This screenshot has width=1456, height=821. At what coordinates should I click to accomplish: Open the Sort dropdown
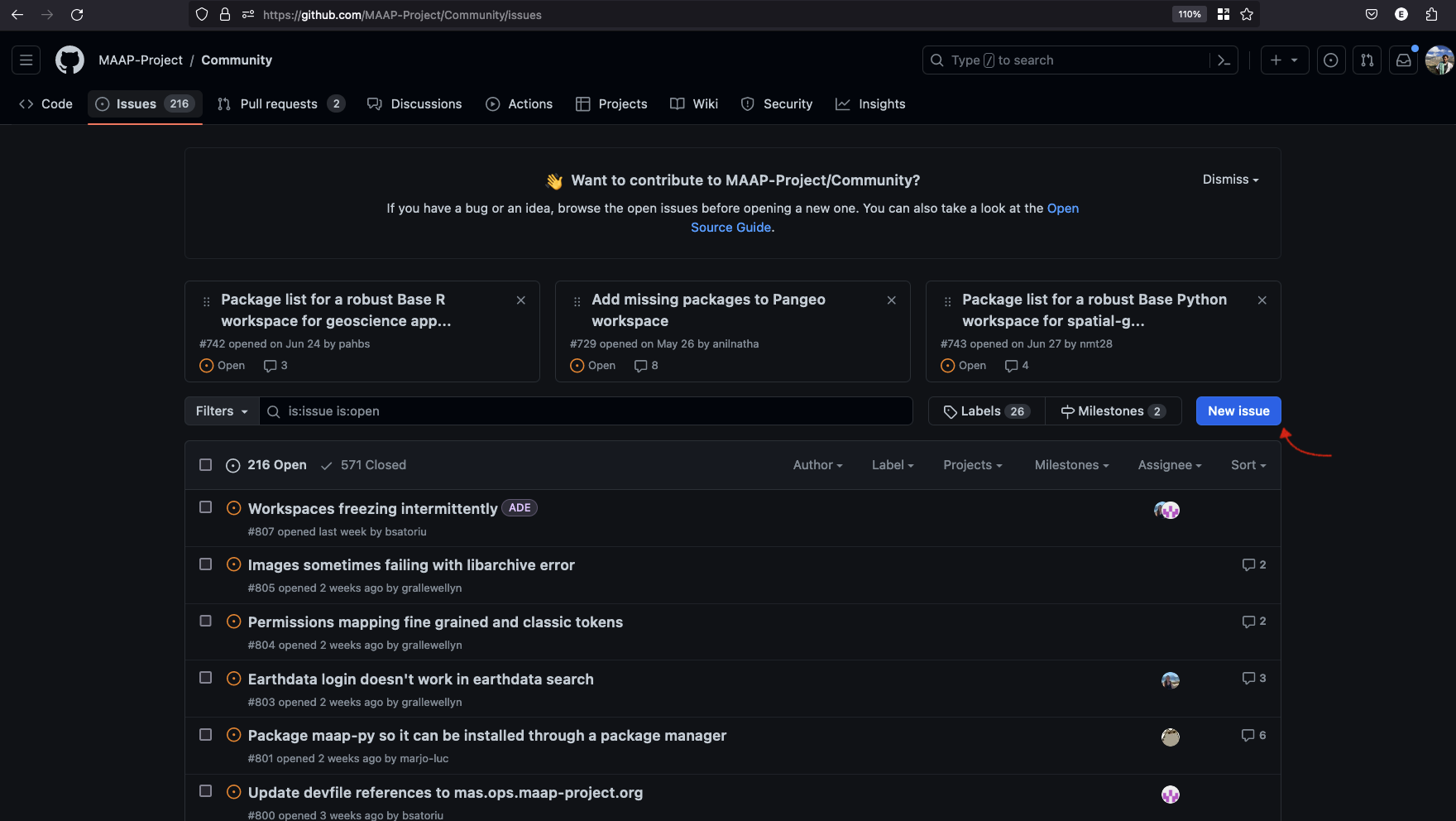pyautogui.click(x=1248, y=465)
